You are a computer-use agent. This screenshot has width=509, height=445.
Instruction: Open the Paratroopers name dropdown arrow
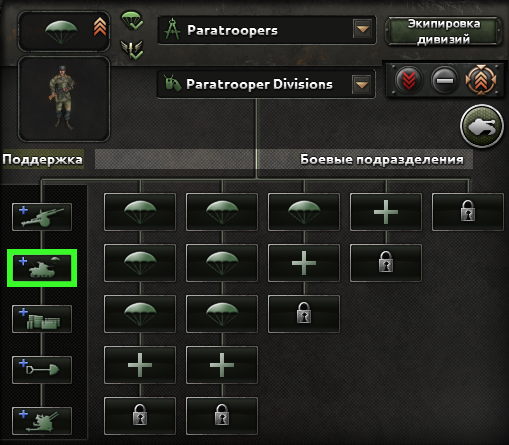[x=363, y=30]
